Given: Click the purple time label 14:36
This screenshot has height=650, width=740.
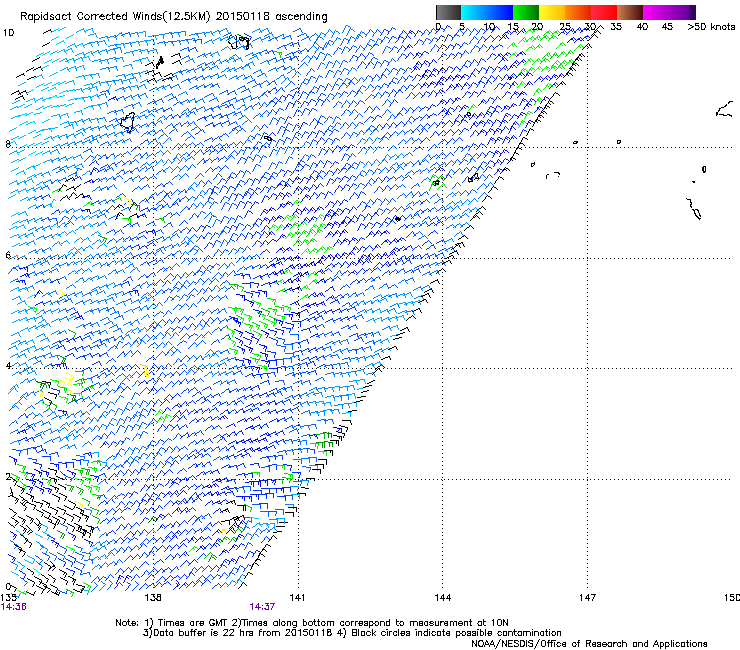Looking at the screenshot, I should click(x=13, y=607).
